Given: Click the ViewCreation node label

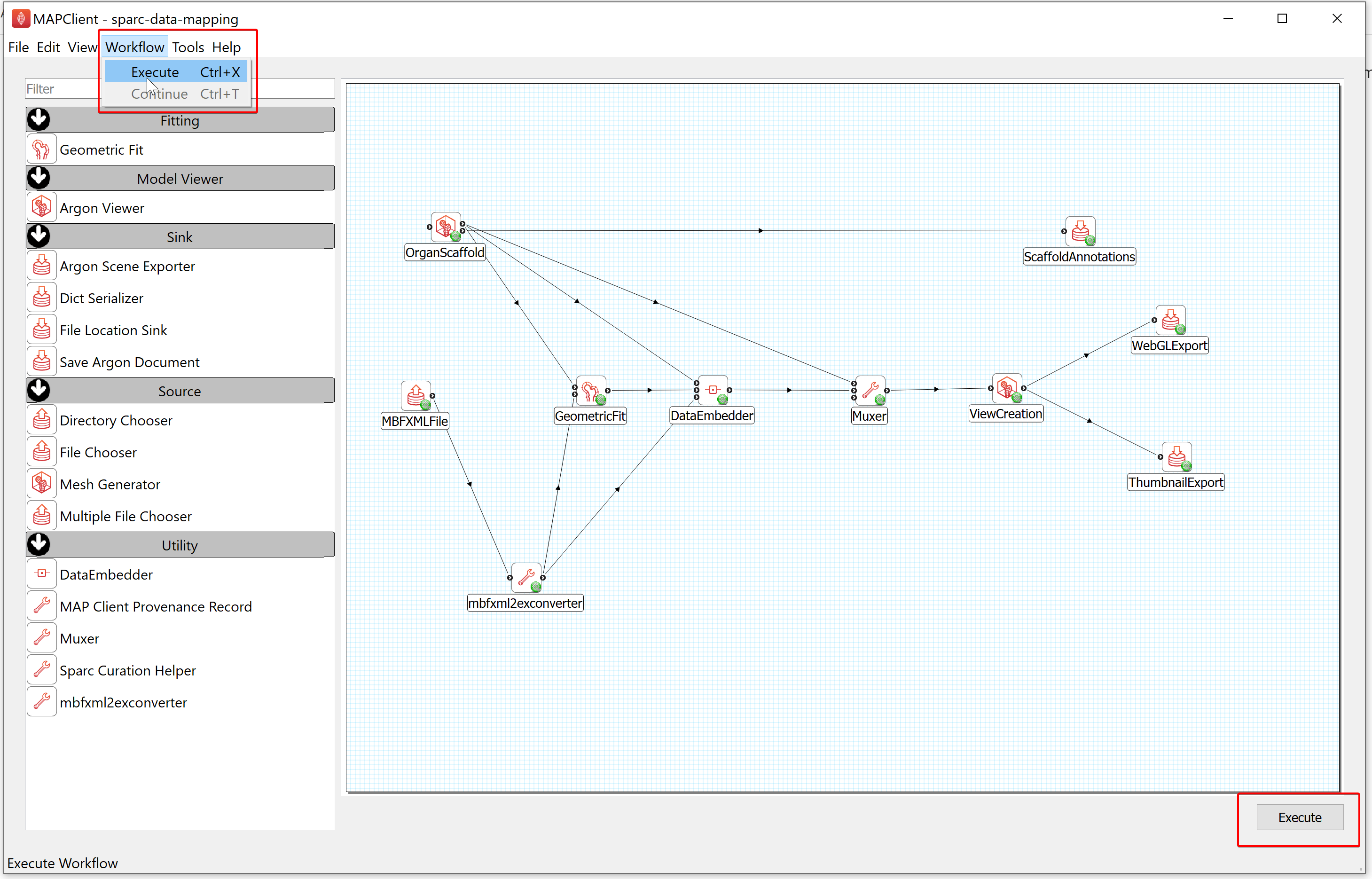Looking at the screenshot, I should [x=1005, y=414].
